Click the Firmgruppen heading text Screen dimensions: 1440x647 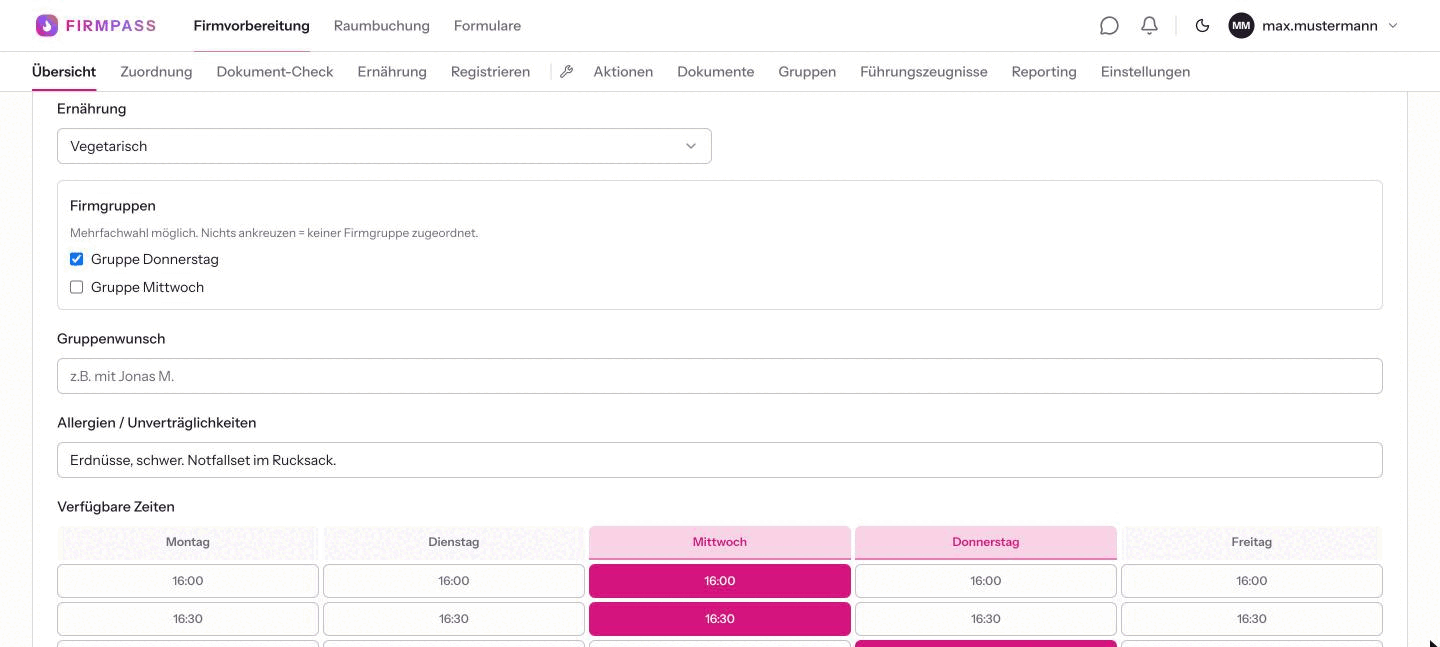tap(113, 206)
